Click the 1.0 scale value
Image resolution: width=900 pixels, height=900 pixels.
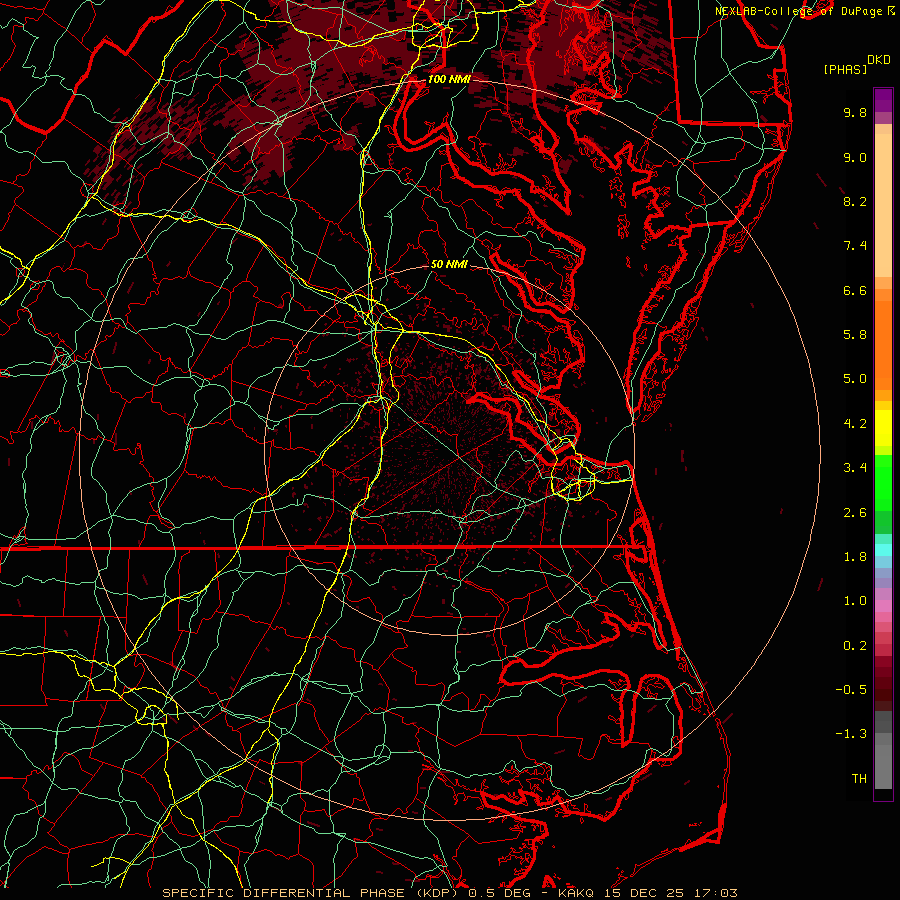(x=855, y=601)
